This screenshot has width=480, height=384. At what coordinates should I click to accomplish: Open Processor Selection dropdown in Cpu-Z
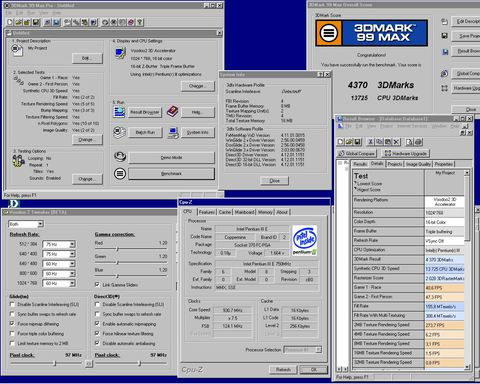(318, 350)
